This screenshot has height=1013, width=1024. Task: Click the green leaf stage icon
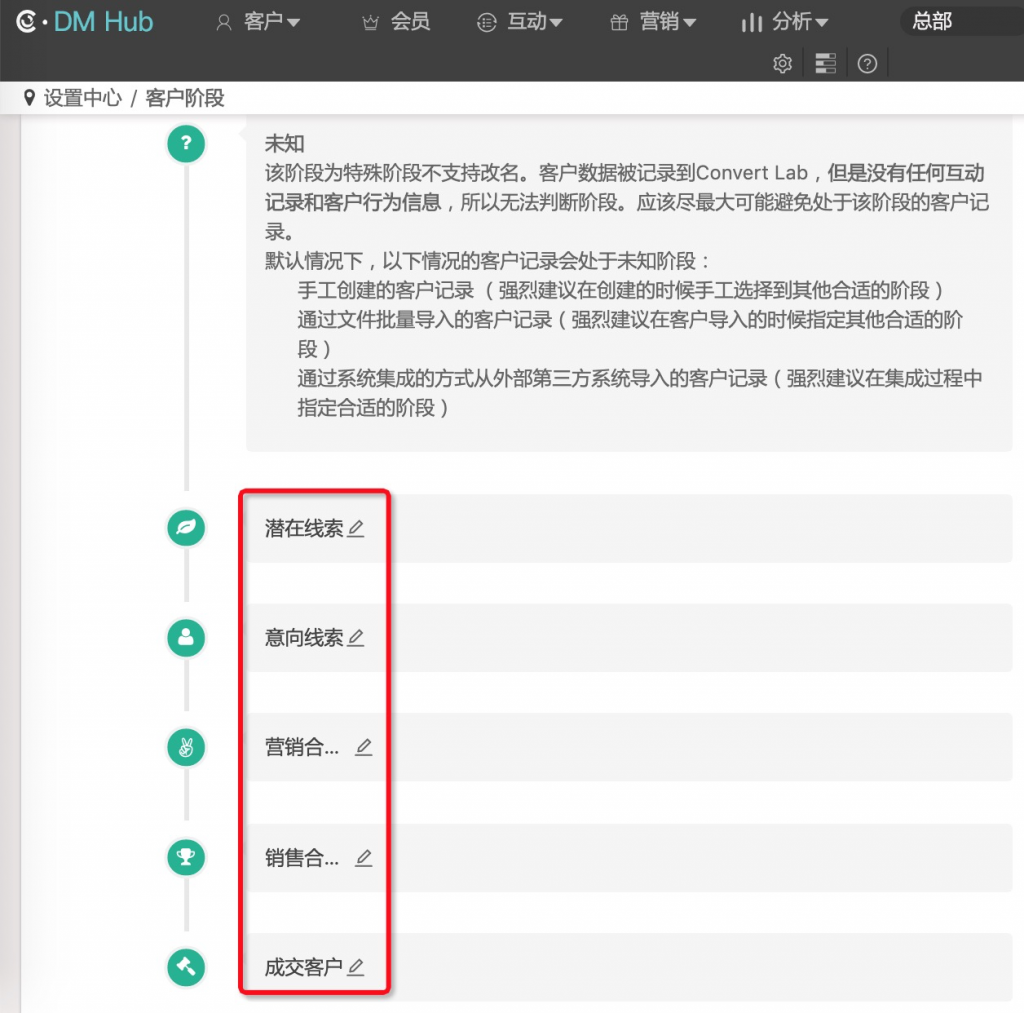pyautogui.click(x=186, y=528)
